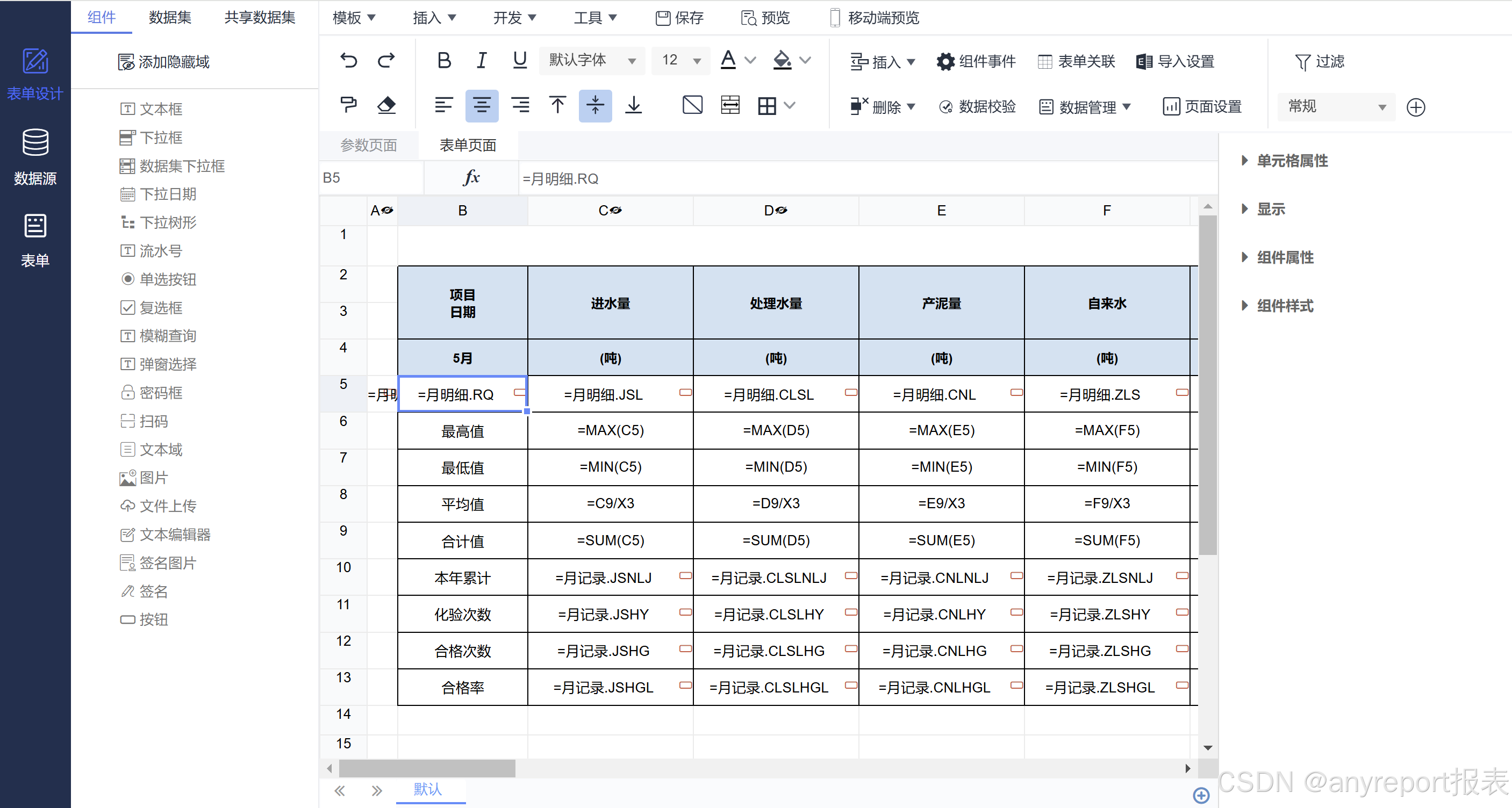The height and width of the screenshot is (808, 1512).
Task: Click the plus icon beside 常规 dropdown
Action: tap(1416, 107)
